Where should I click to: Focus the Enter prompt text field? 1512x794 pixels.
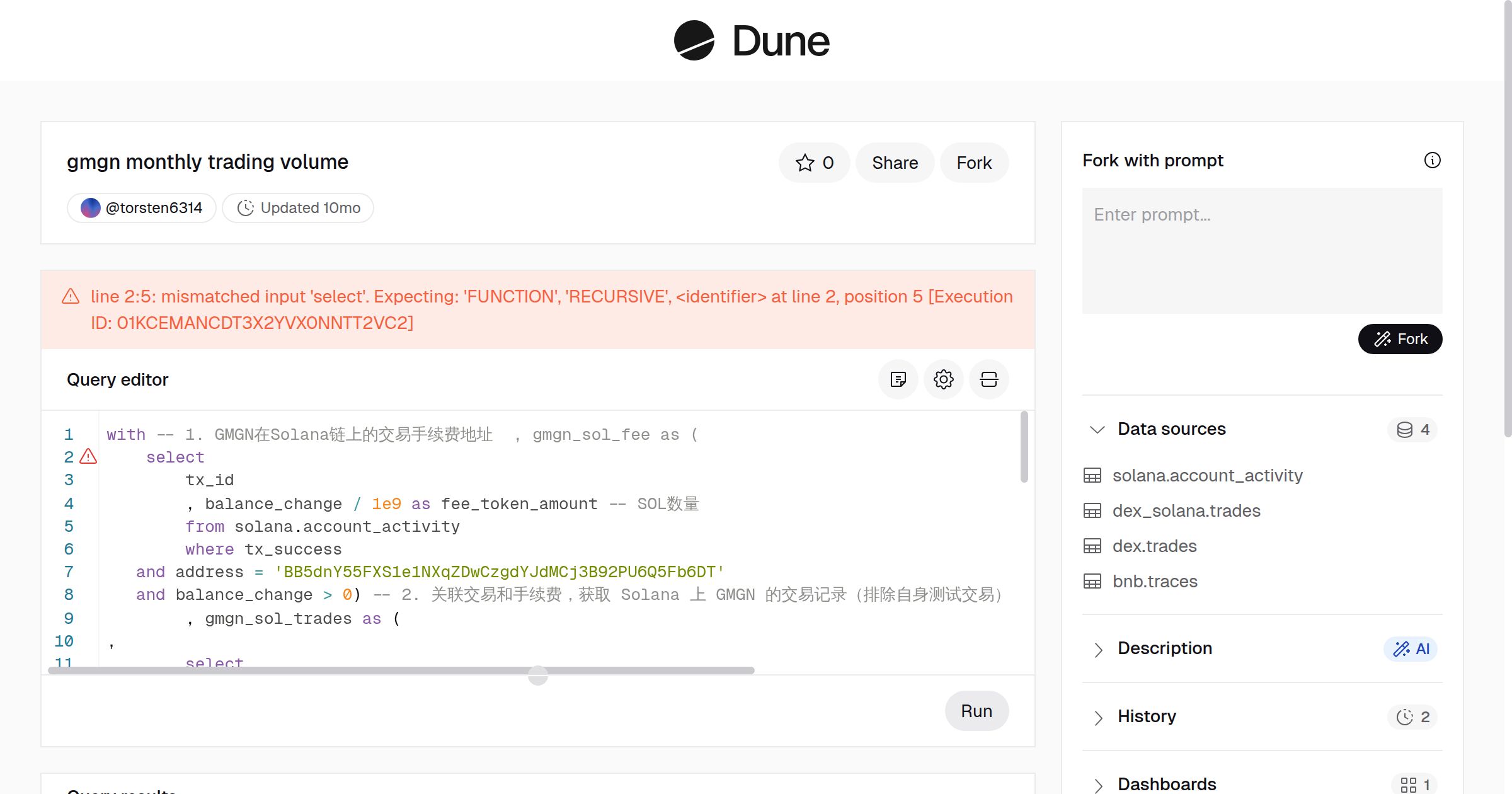tap(1262, 251)
